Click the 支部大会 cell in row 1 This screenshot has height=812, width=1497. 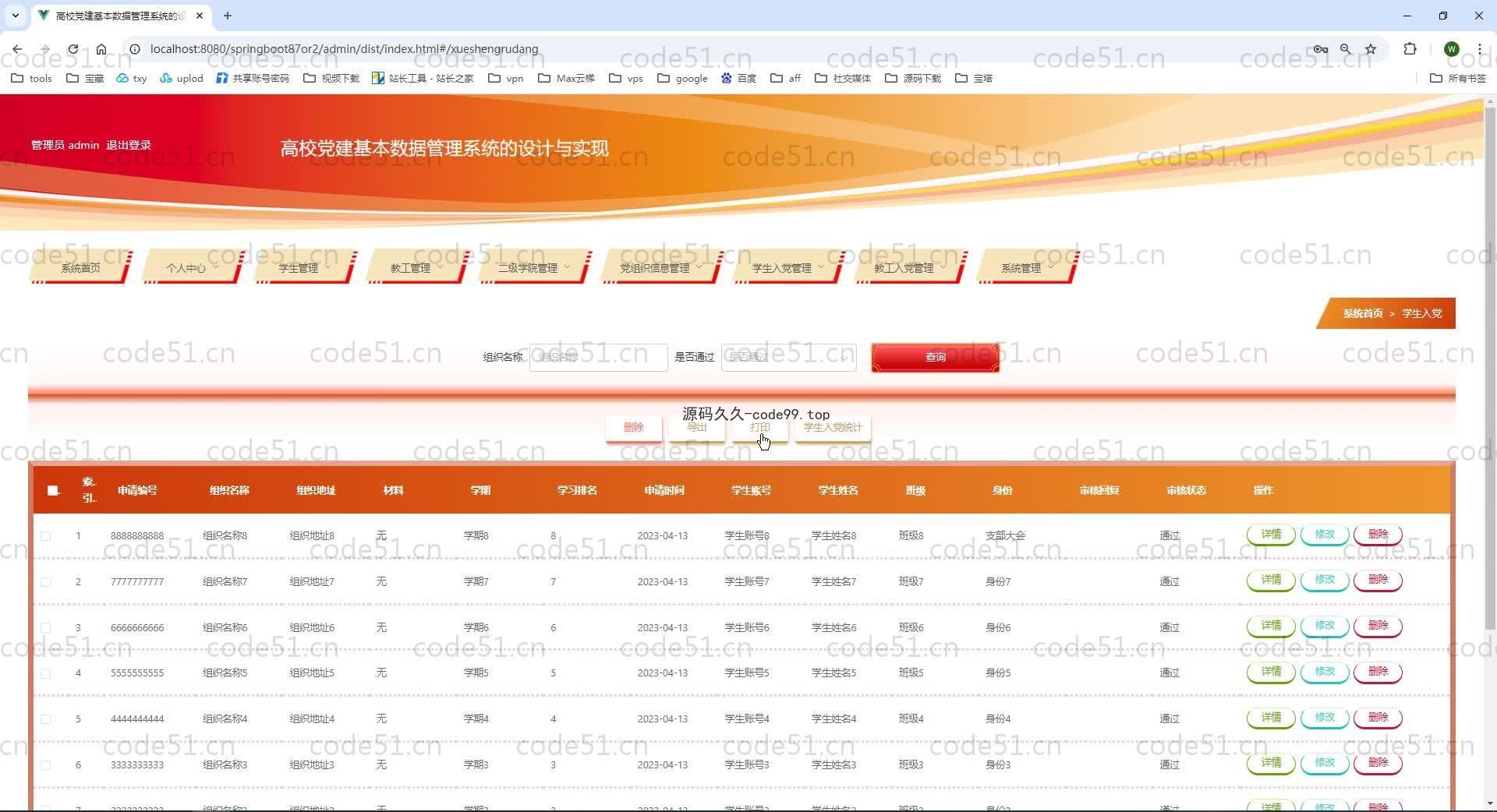[1005, 536]
